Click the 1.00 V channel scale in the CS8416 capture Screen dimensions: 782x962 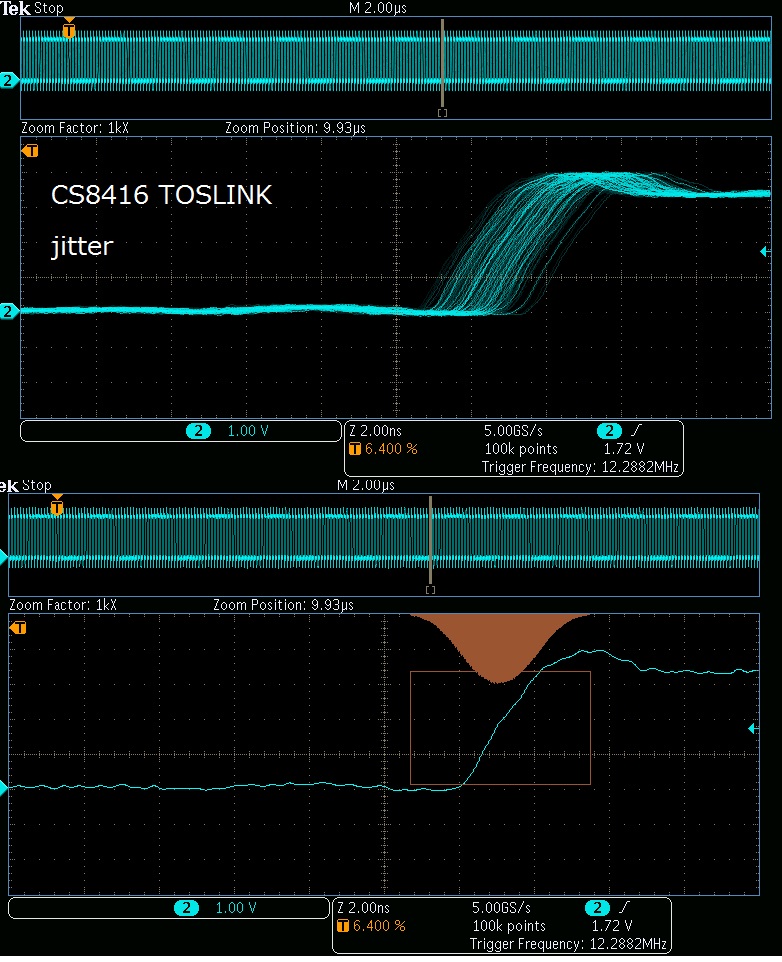(248, 431)
